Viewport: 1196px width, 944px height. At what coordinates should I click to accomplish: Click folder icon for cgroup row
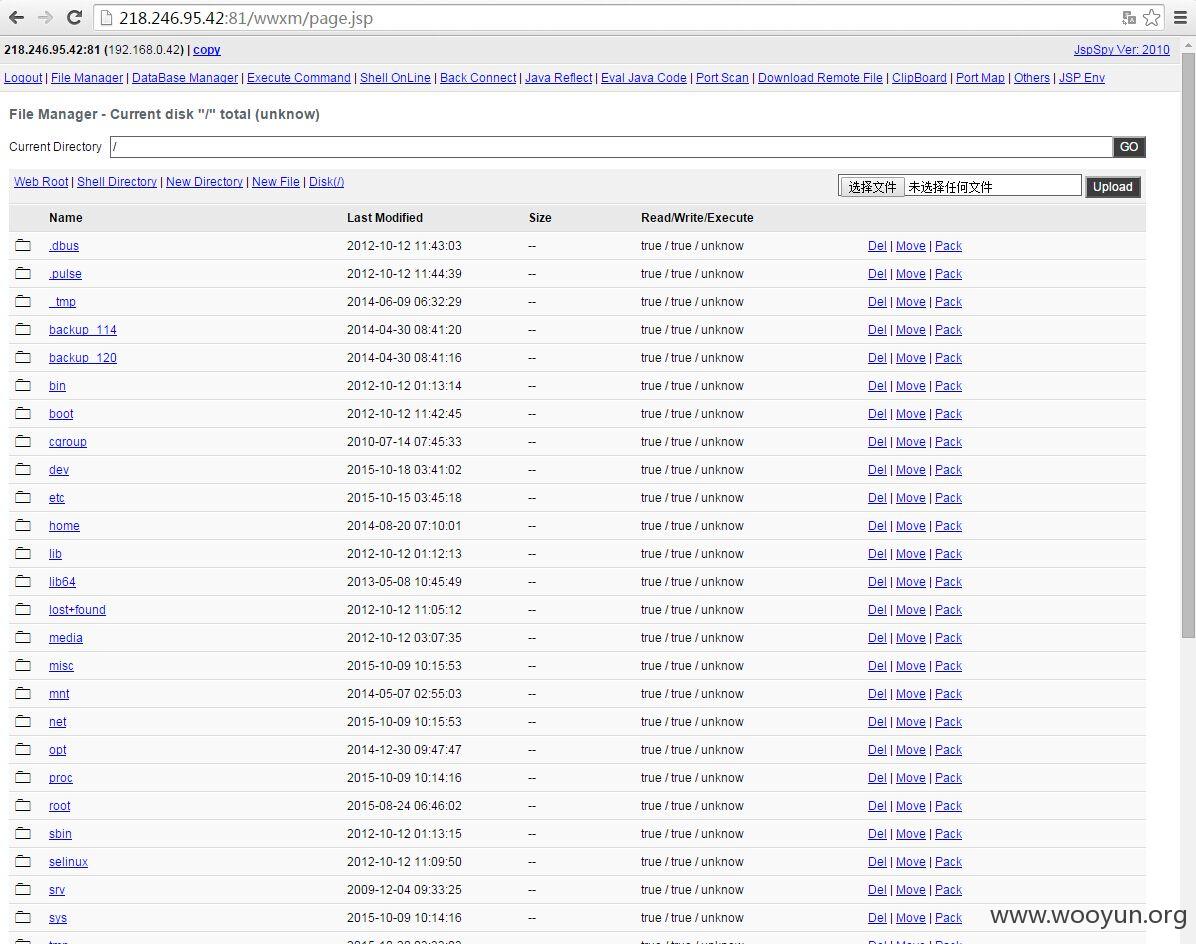[x=23, y=441]
